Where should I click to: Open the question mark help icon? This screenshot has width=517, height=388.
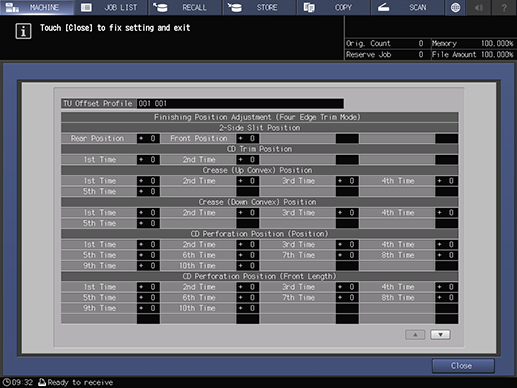coord(504,7)
